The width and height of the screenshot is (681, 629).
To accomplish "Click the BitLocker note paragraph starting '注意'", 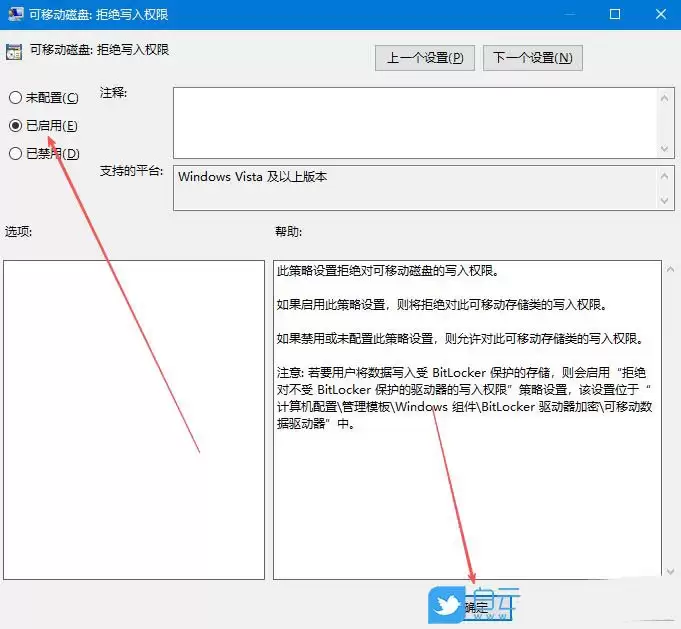I will point(464,398).
